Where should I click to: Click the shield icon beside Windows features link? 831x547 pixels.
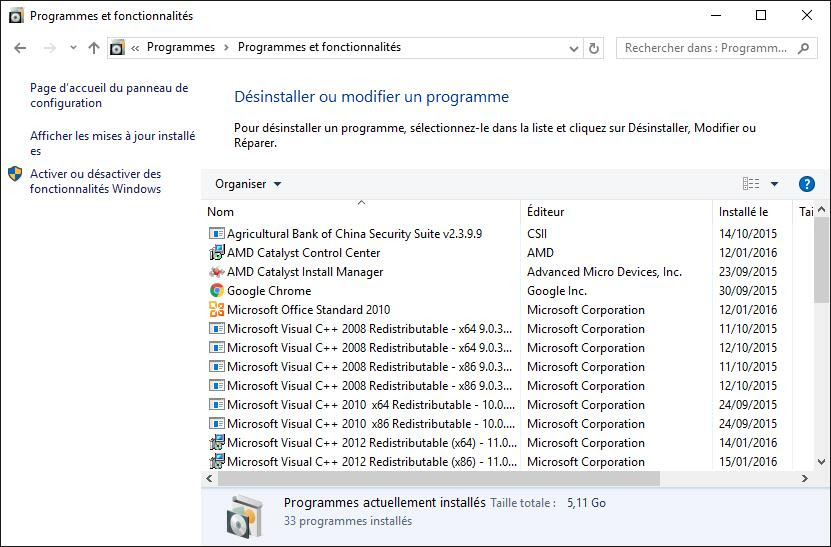point(15,174)
